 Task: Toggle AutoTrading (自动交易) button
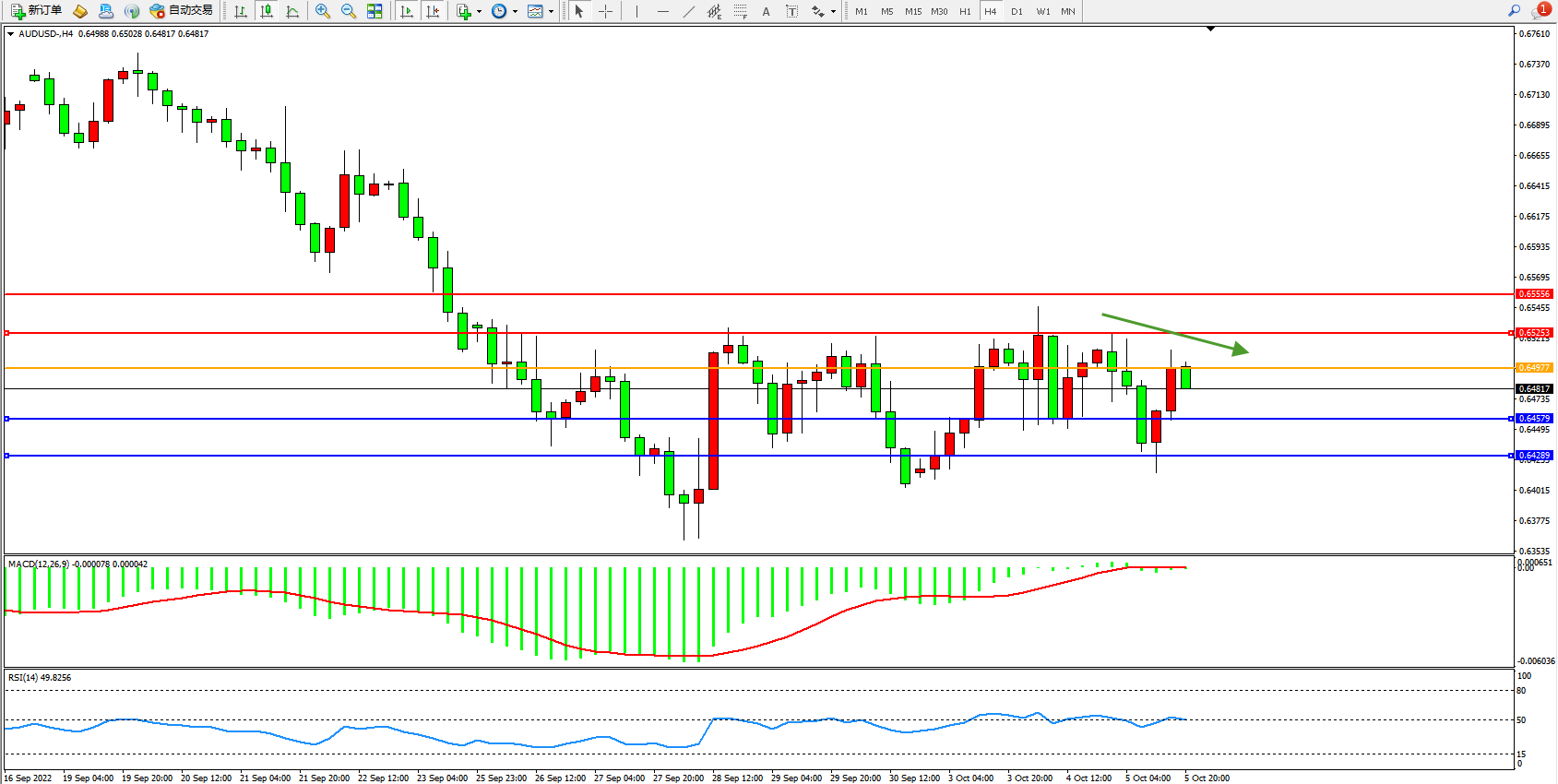(182, 11)
